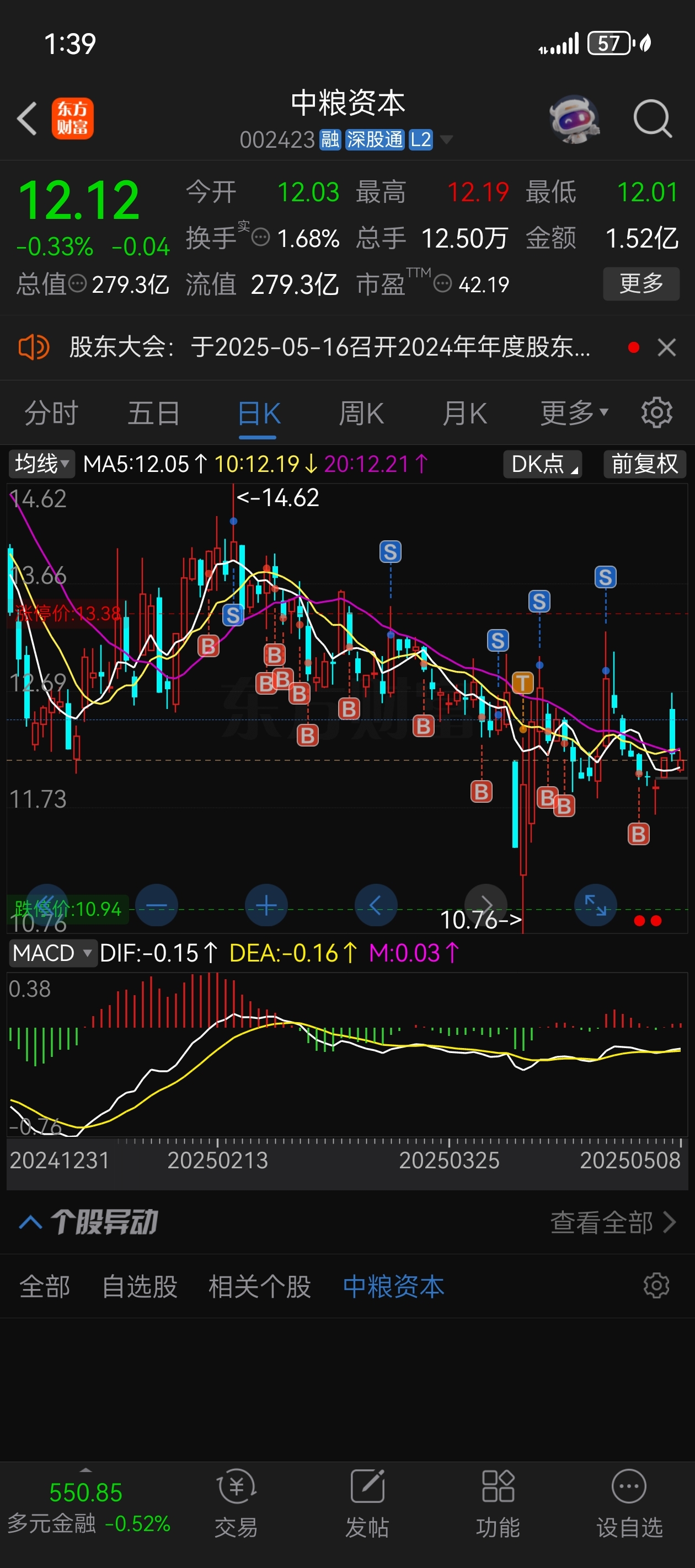Tap 更多 button in quote panel
The width and height of the screenshot is (695, 1568).
(x=641, y=283)
